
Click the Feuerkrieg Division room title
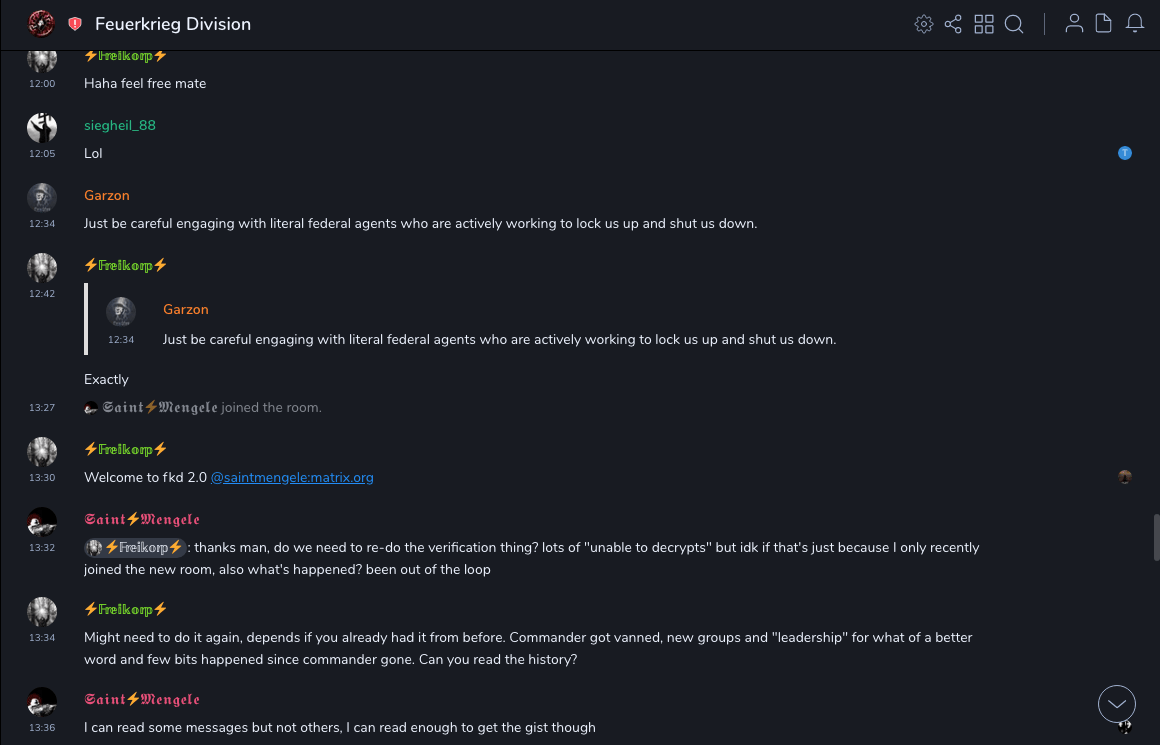click(x=173, y=24)
